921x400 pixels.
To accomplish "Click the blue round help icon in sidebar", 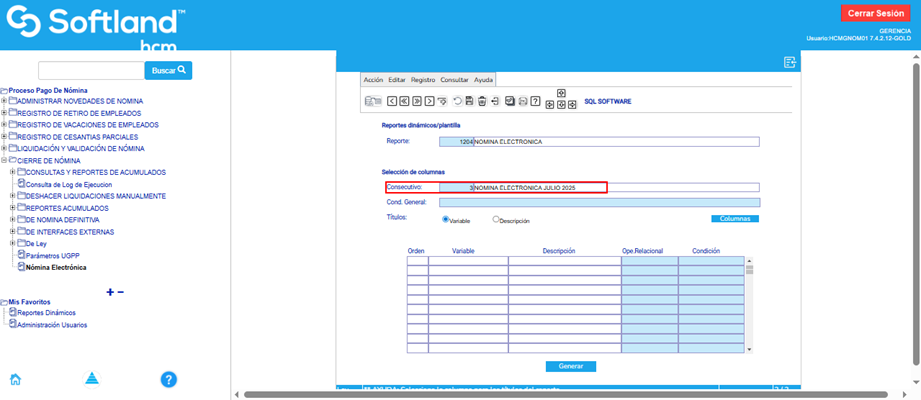I will pos(169,379).
